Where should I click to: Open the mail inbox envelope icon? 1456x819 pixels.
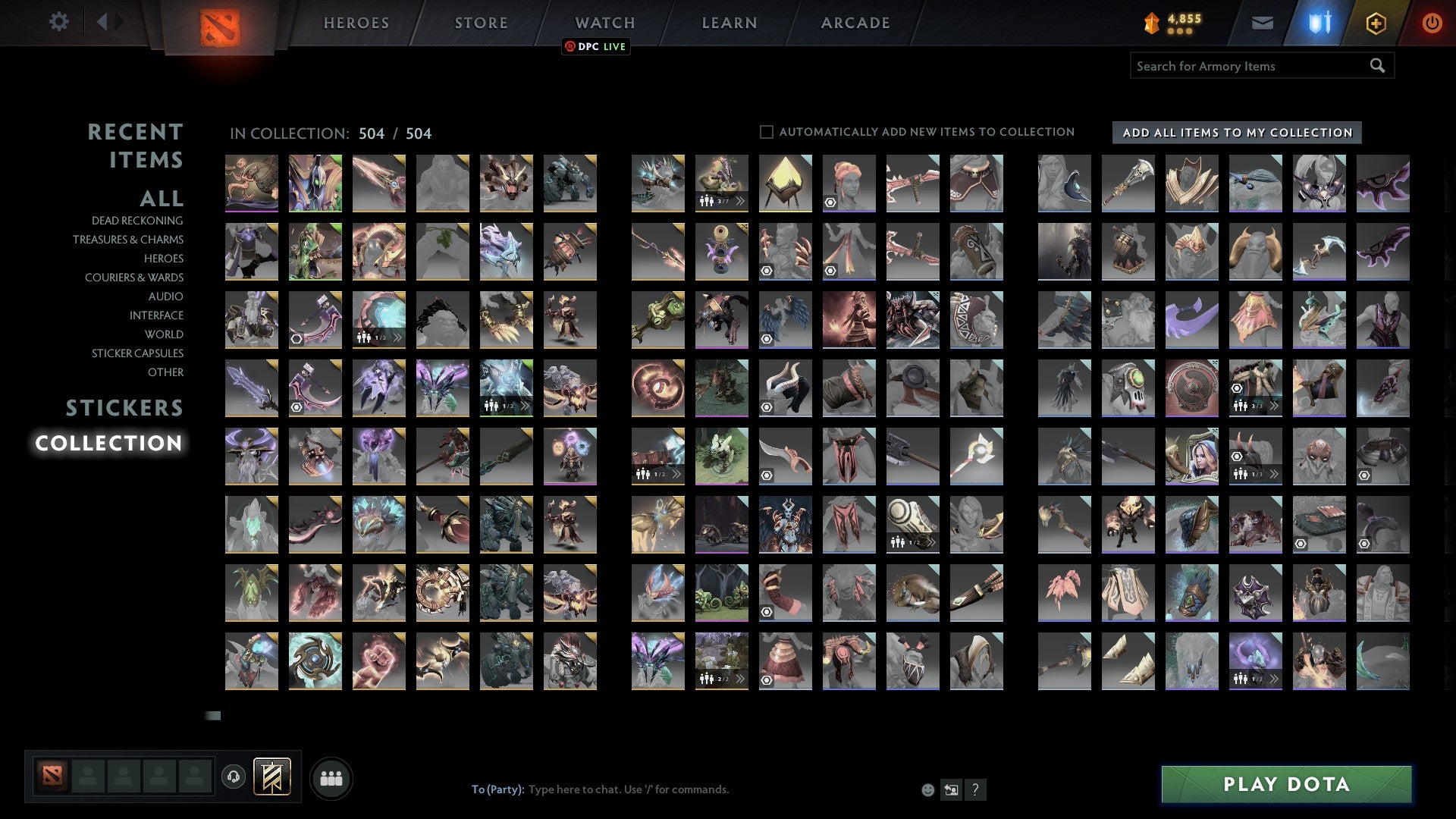pos(1262,24)
